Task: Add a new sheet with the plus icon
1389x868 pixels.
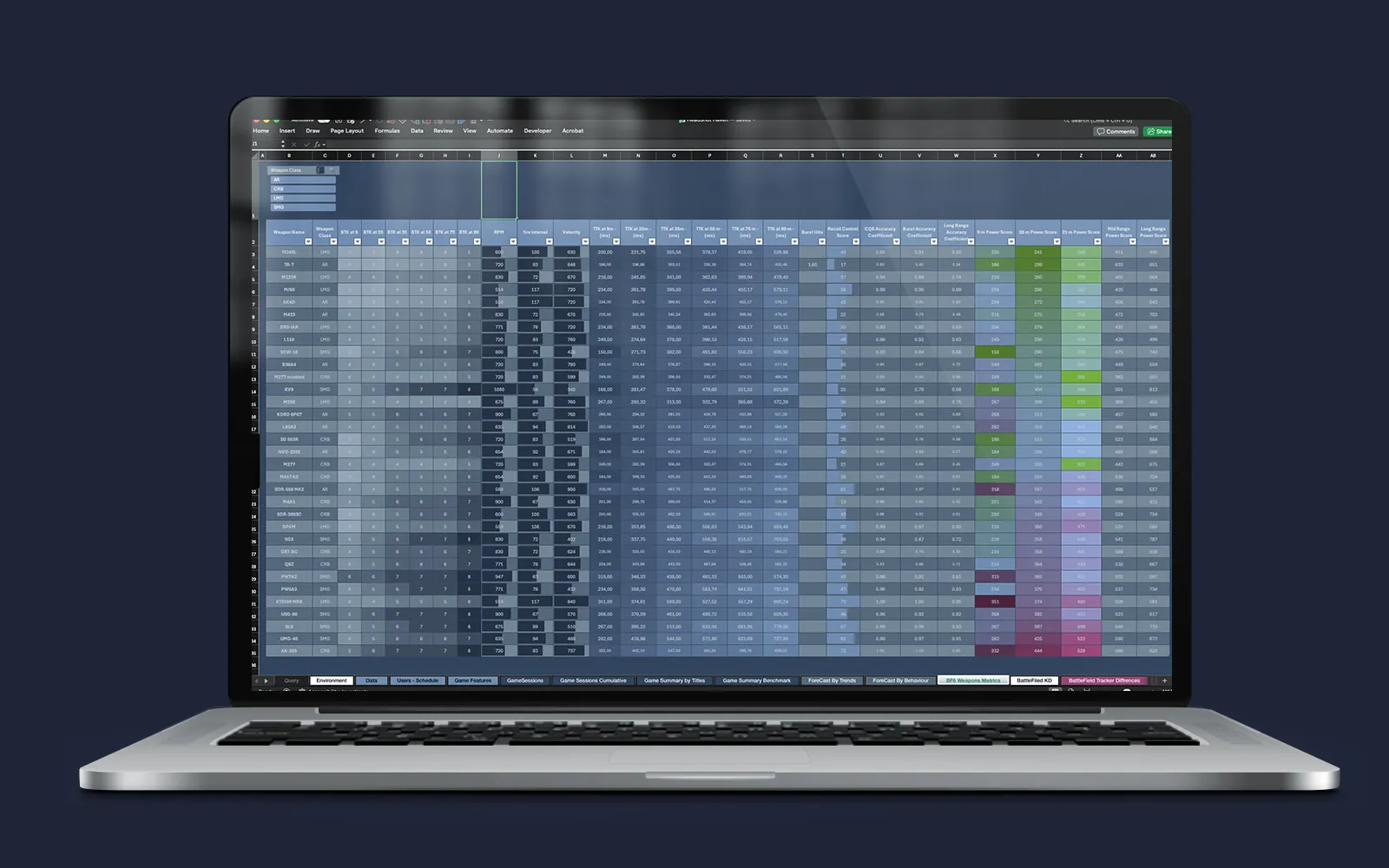Action: coord(1164,681)
